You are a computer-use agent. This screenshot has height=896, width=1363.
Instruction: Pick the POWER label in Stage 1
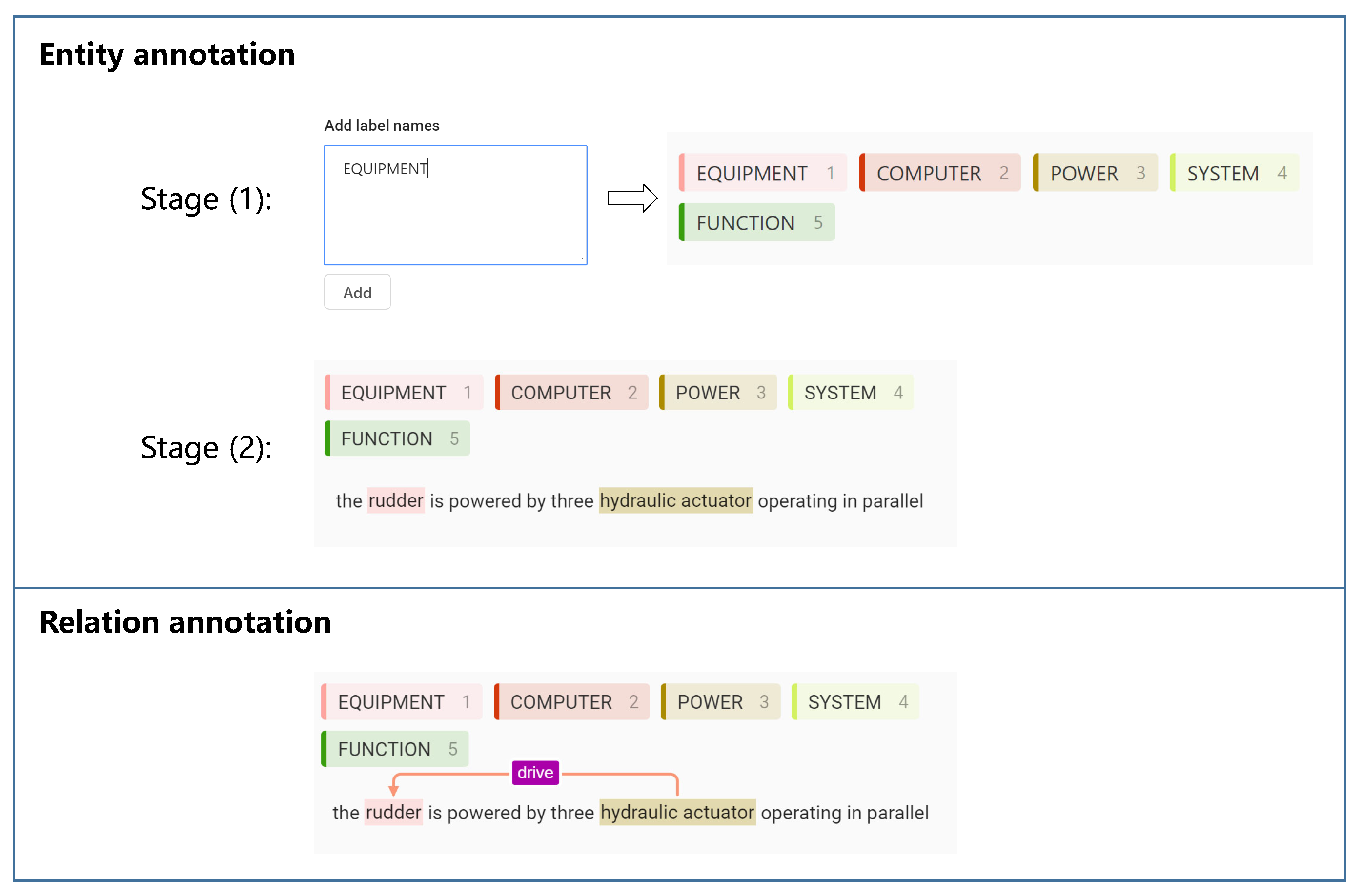tap(1095, 173)
